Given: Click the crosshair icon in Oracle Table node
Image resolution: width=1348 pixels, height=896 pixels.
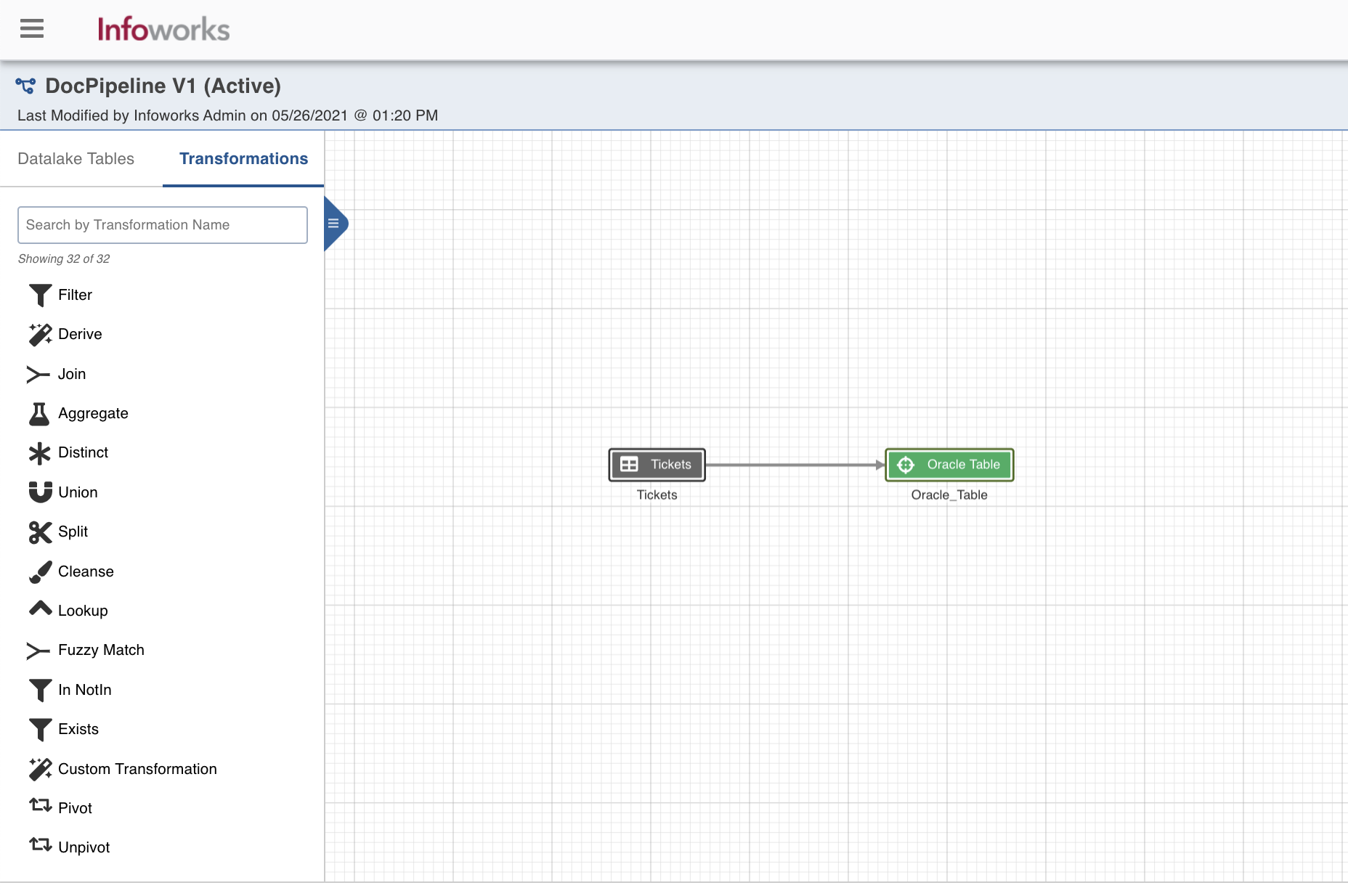Looking at the screenshot, I should pos(906,465).
